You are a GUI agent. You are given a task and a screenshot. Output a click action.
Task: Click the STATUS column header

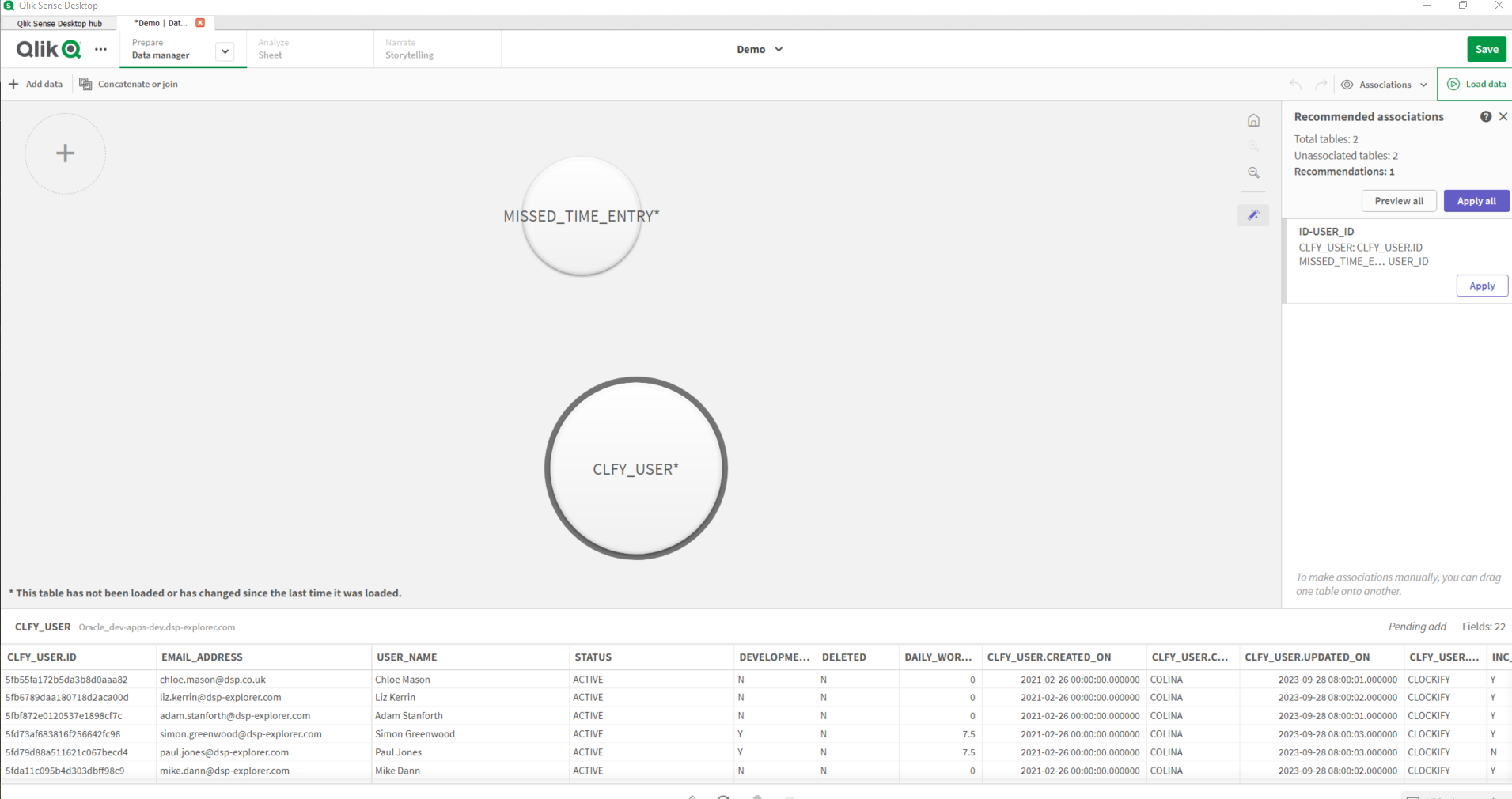coord(651,657)
